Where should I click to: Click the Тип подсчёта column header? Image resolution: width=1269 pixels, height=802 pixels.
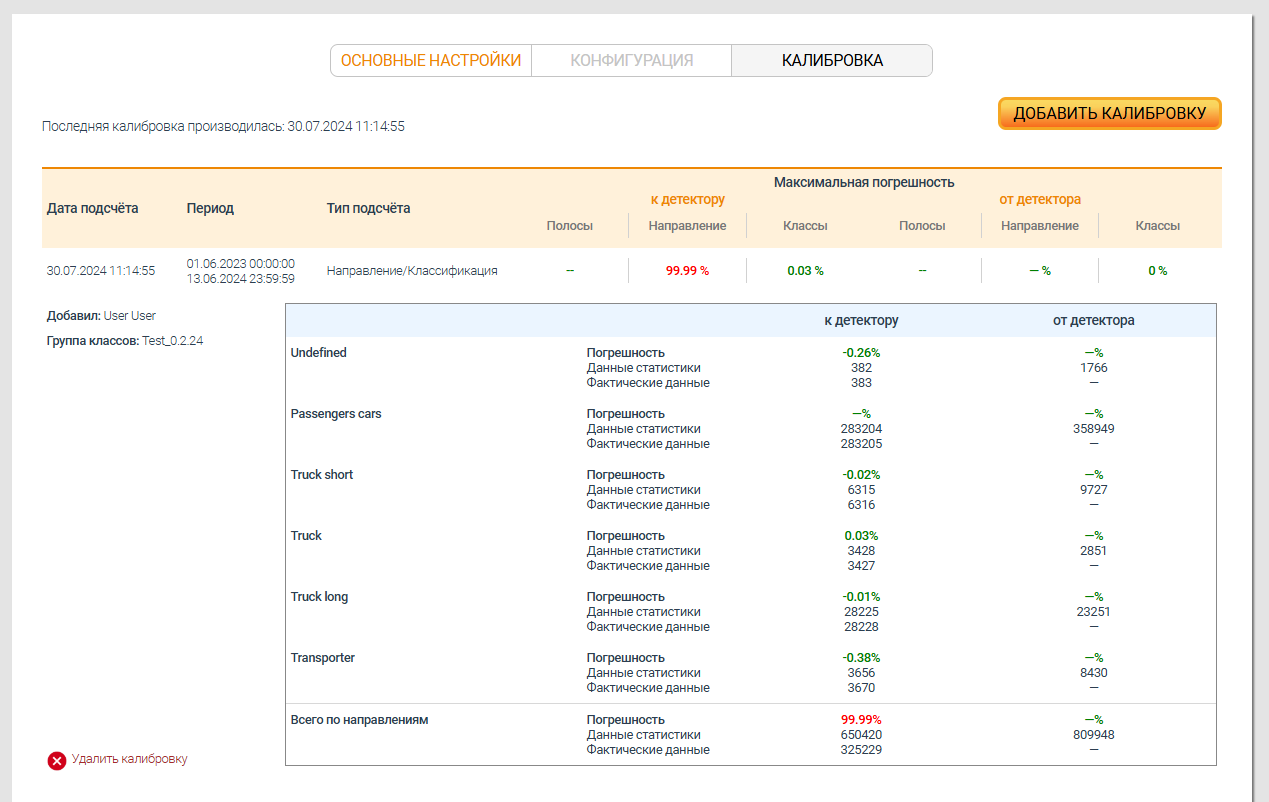pyautogui.click(x=368, y=208)
